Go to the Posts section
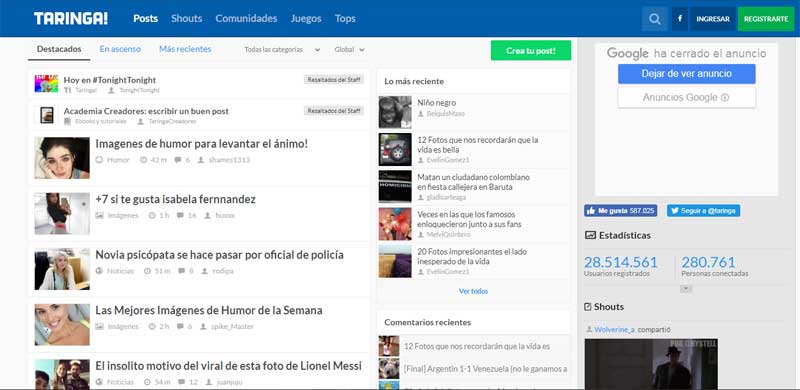 [145, 19]
